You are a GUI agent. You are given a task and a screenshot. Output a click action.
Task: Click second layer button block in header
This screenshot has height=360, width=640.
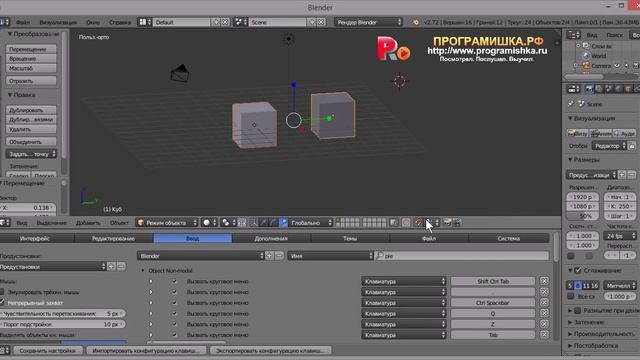pyautogui.click(x=374, y=222)
